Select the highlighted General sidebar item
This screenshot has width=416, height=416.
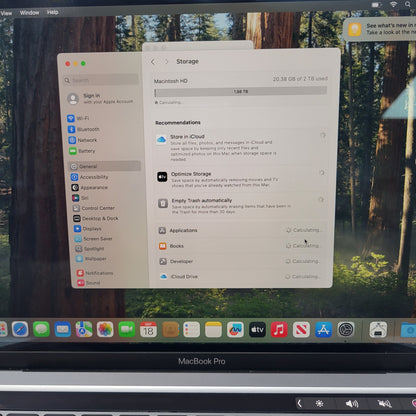104,166
